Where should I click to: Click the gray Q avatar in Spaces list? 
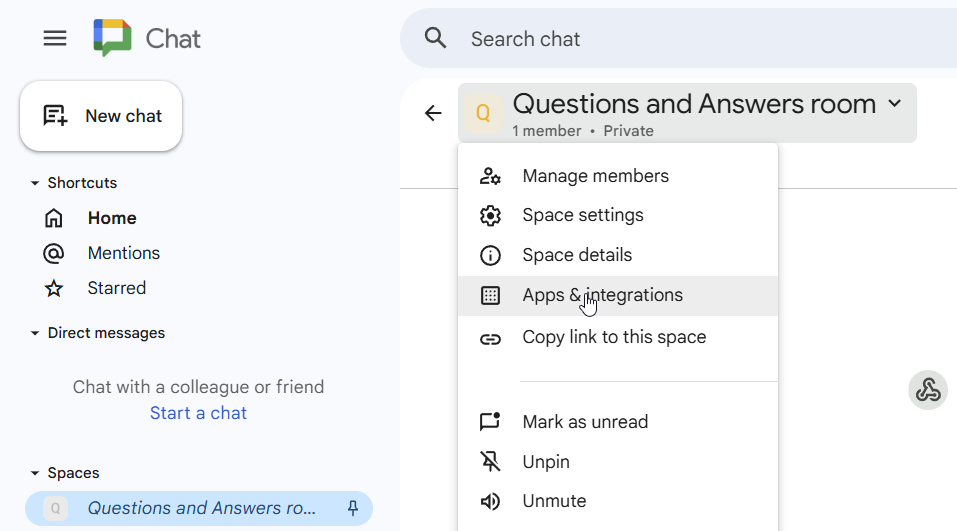point(56,508)
